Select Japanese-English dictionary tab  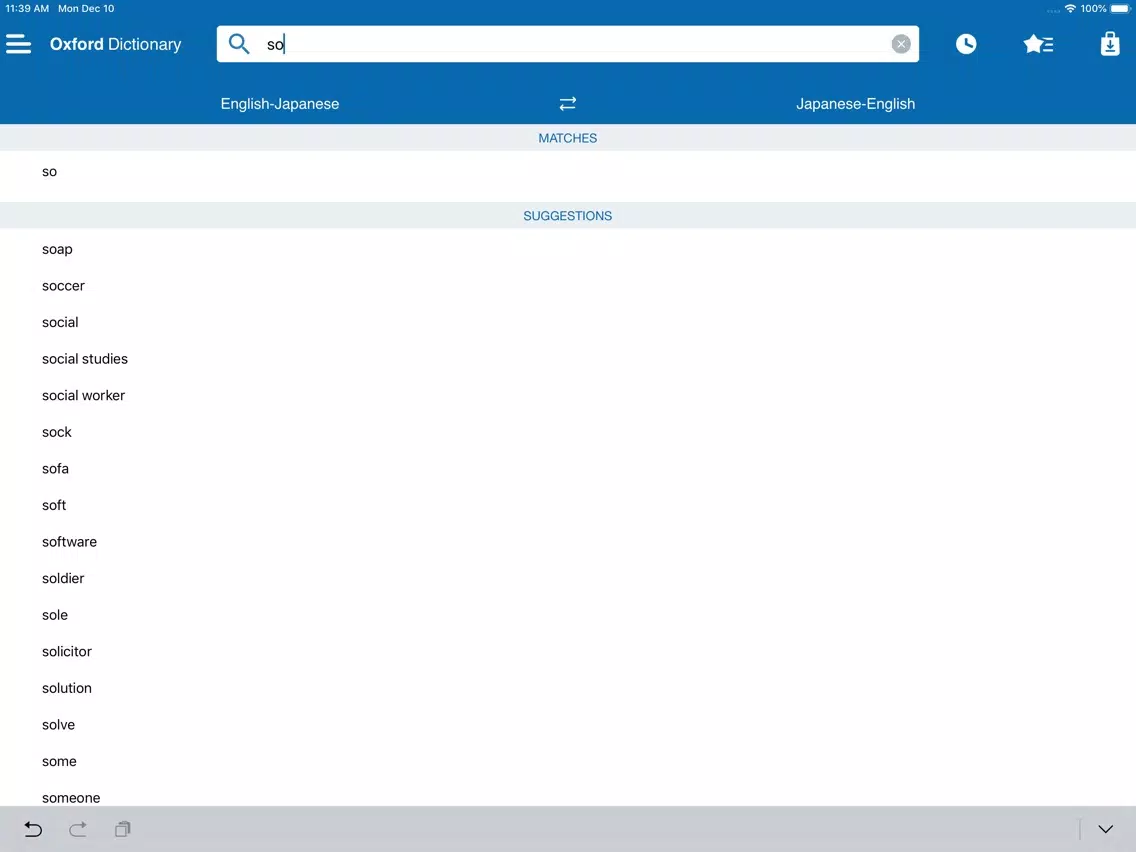tap(855, 104)
